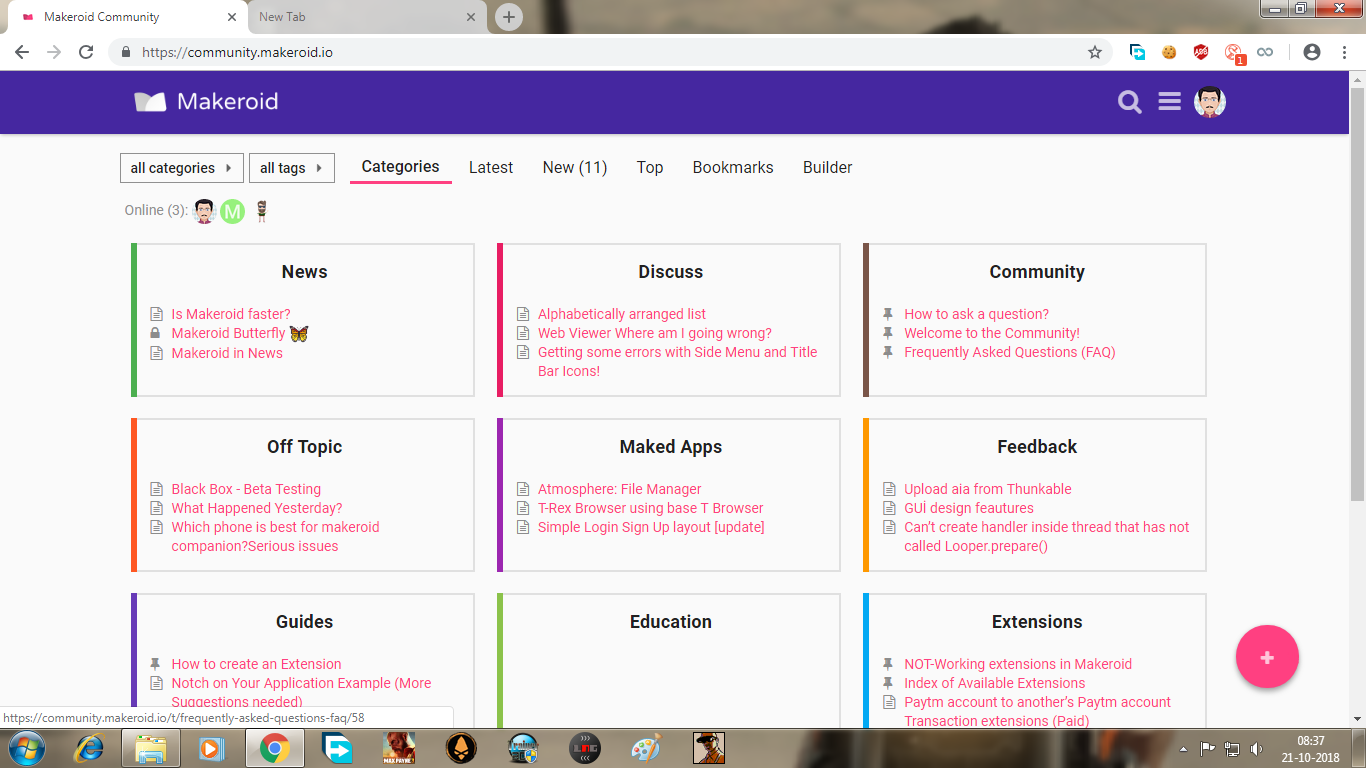Open the New (11) tab
Viewport: 1366px width, 768px height.
point(575,168)
